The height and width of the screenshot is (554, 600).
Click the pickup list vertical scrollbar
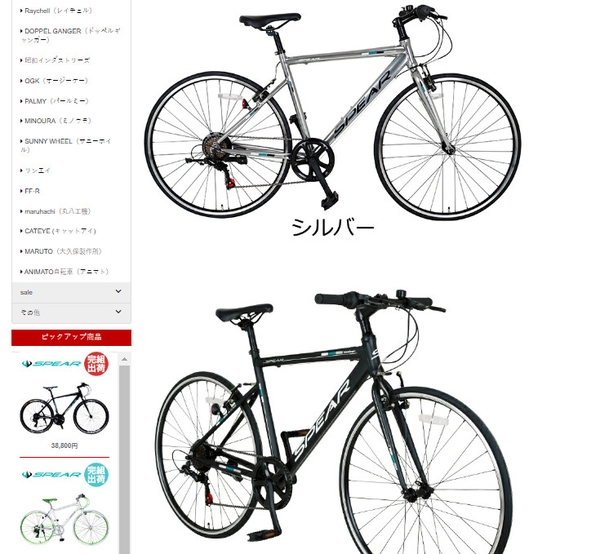point(124,459)
